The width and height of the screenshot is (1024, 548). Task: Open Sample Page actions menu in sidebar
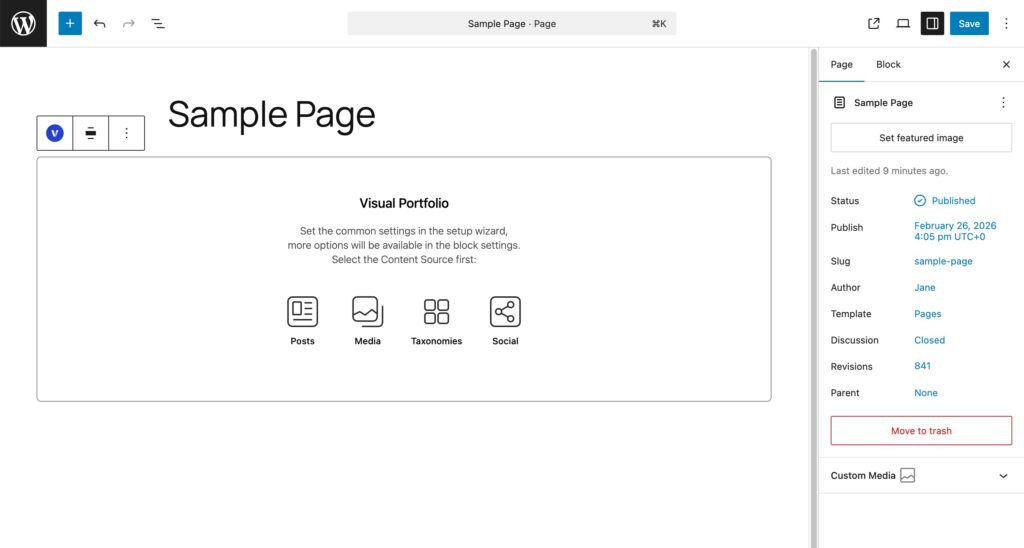[1003, 102]
